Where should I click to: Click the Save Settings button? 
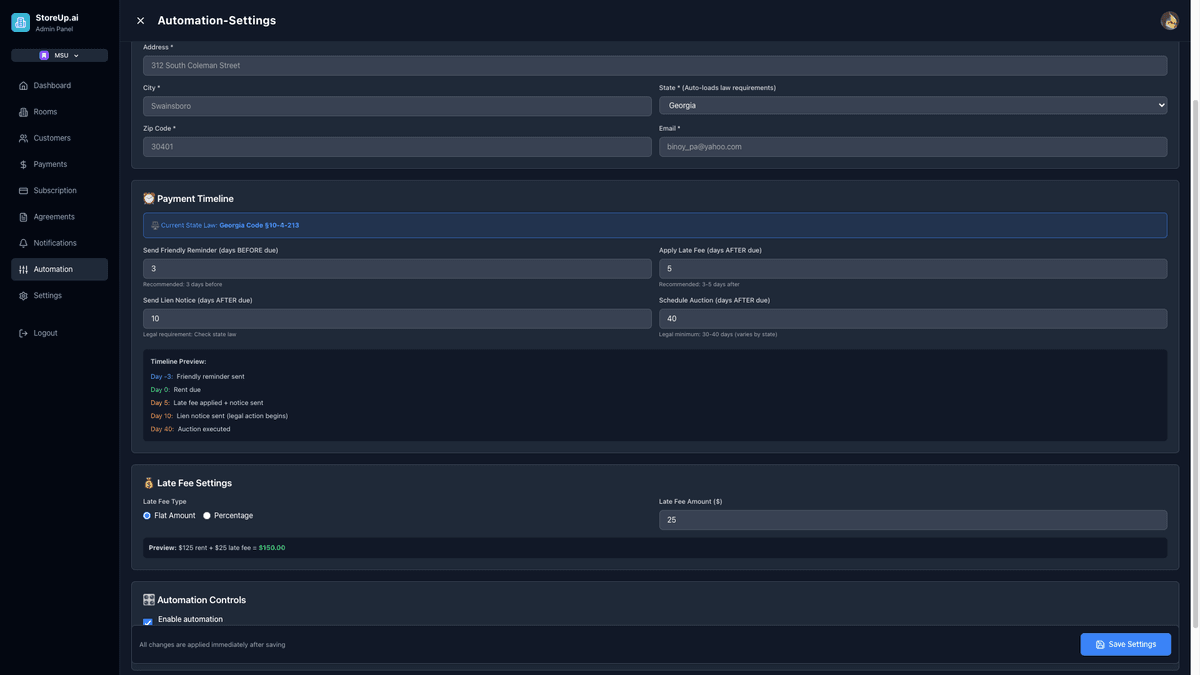(x=1125, y=644)
